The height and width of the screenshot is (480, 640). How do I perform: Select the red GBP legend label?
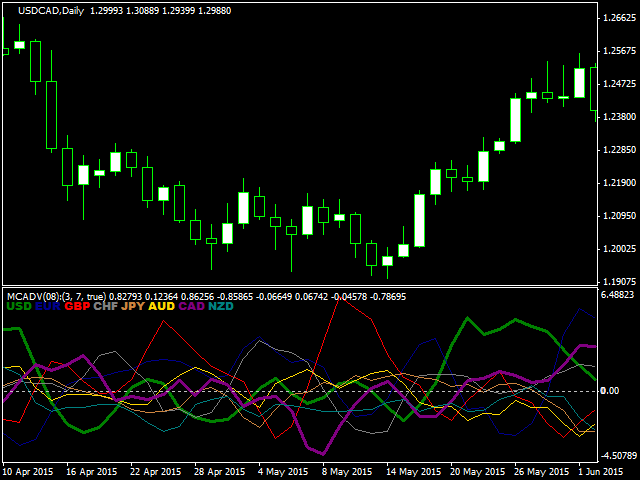77,306
